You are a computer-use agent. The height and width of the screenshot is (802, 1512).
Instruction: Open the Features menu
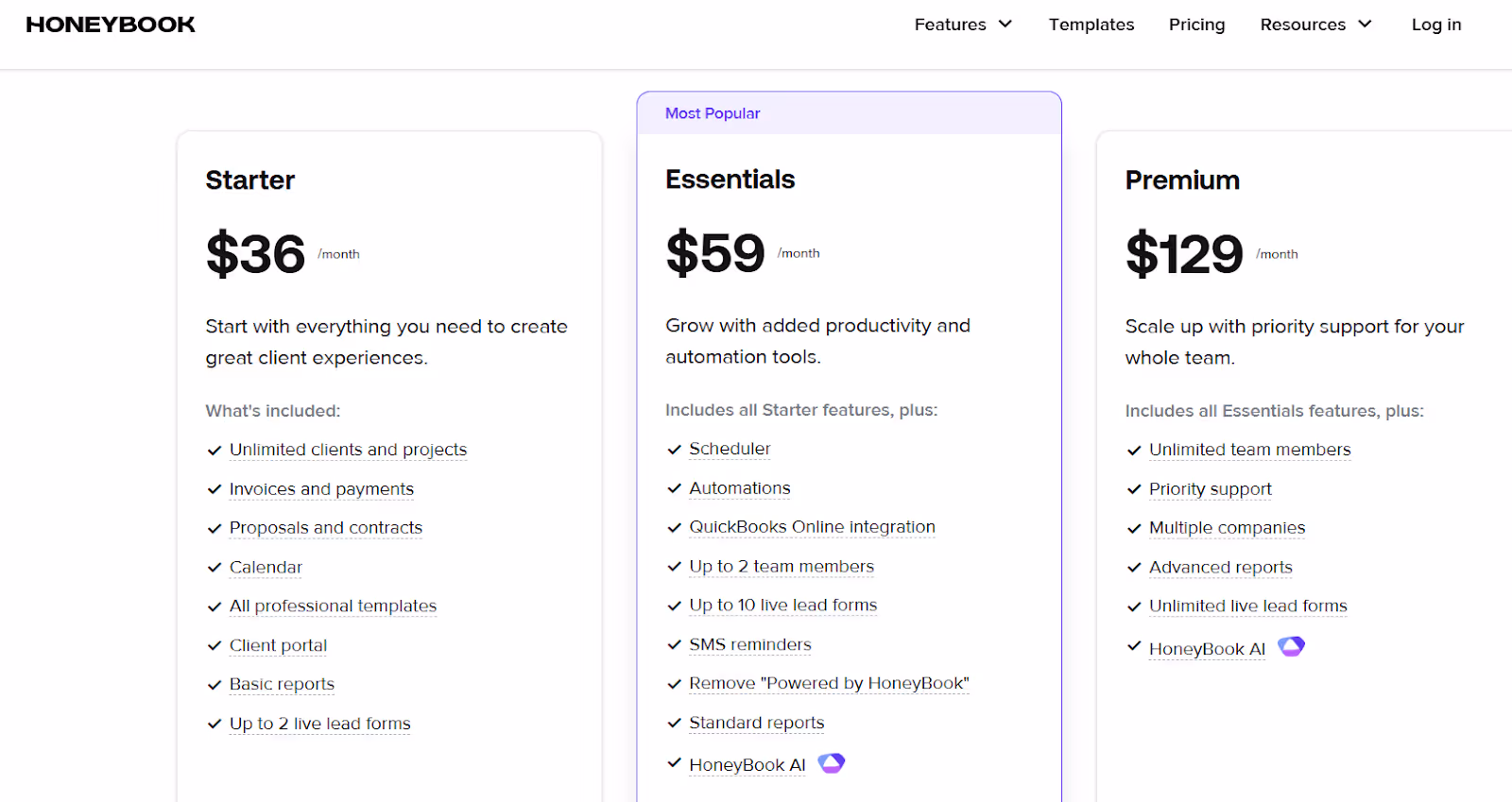tap(950, 25)
